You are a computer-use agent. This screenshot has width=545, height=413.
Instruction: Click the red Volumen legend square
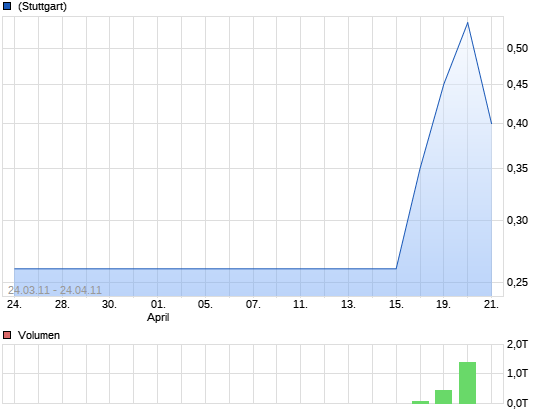7,335
